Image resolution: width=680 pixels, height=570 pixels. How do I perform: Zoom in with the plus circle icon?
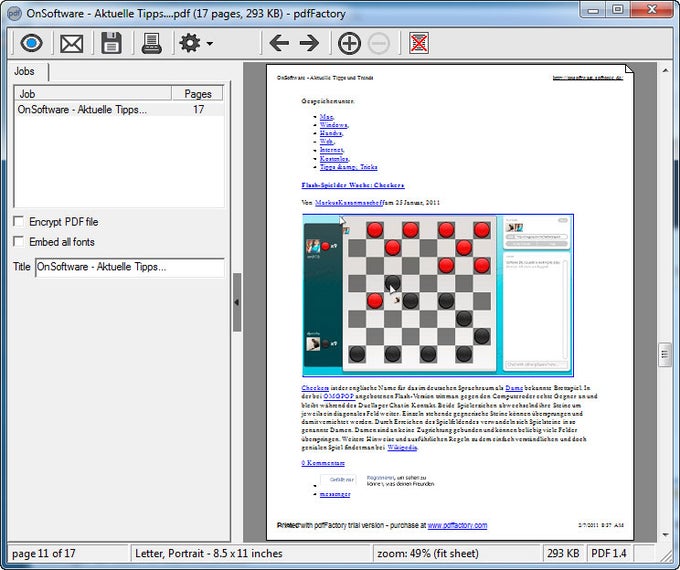[349, 43]
